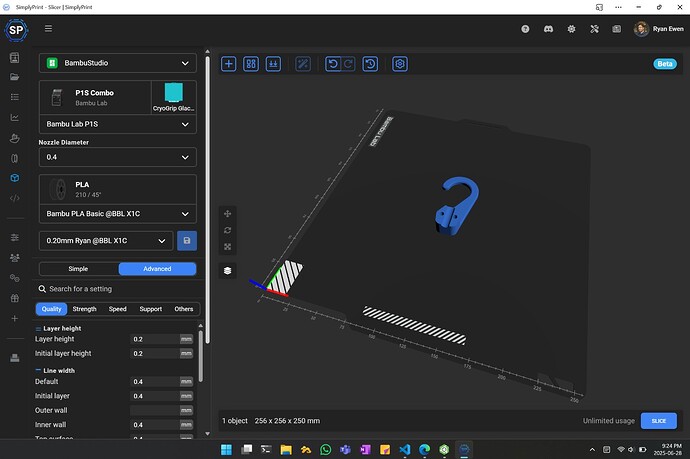
Task: Select the Quality settings tab
Action: (51, 309)
